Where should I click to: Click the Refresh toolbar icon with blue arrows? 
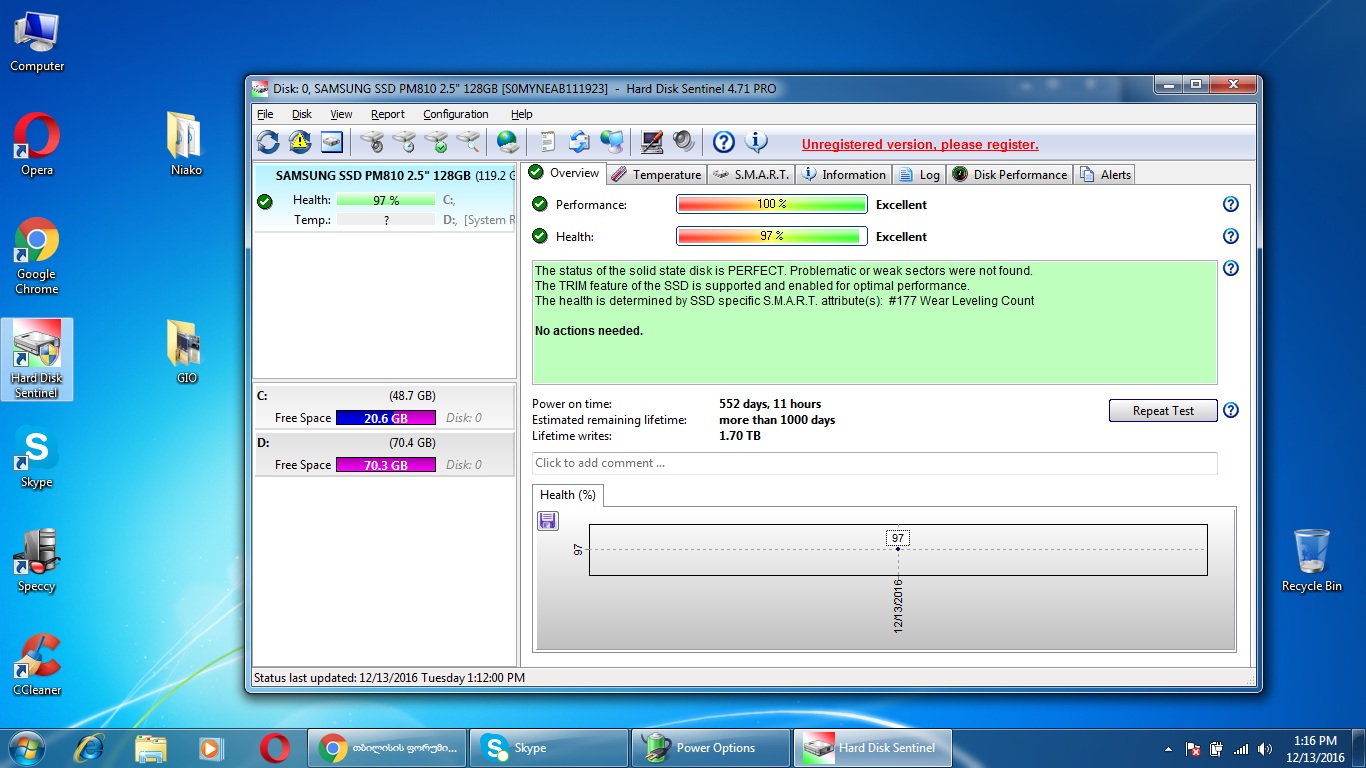(268, 142)
